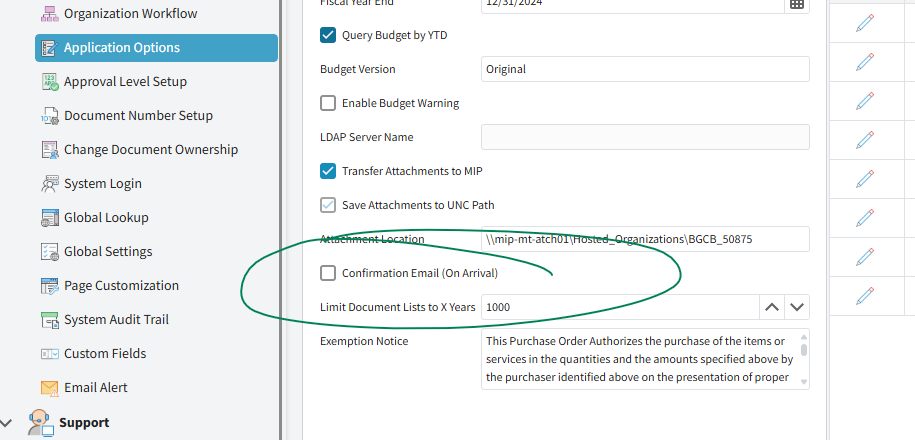Image resolution: width=915 pixels, height=440 pixels.
Task: Uncheck Transfer Attachments to MIP
Action: [x=328, y=171]
